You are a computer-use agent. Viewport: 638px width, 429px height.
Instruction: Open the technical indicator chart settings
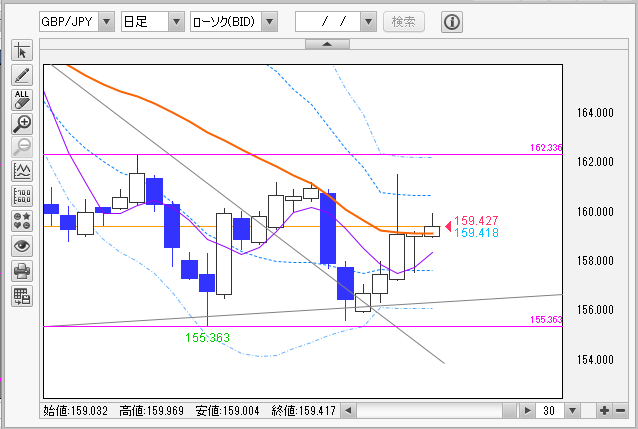[x=22, y=171]
